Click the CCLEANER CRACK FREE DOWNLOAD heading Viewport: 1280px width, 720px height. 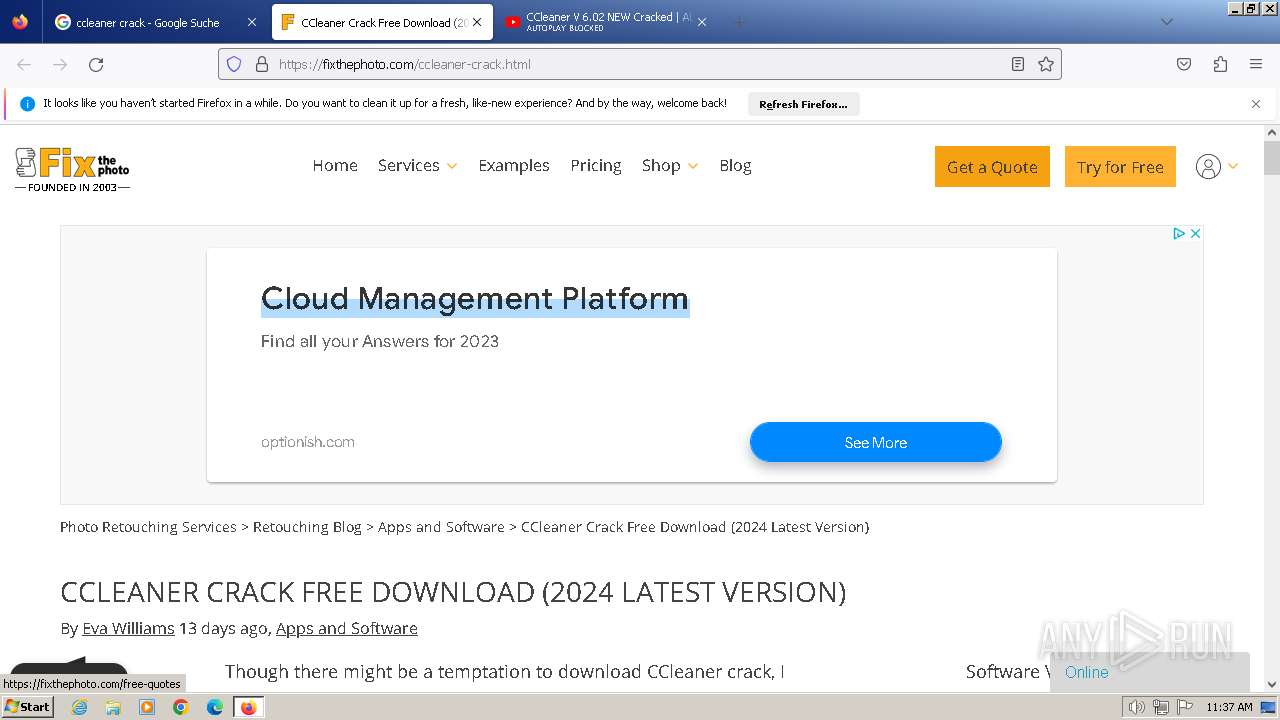(453, 592)
